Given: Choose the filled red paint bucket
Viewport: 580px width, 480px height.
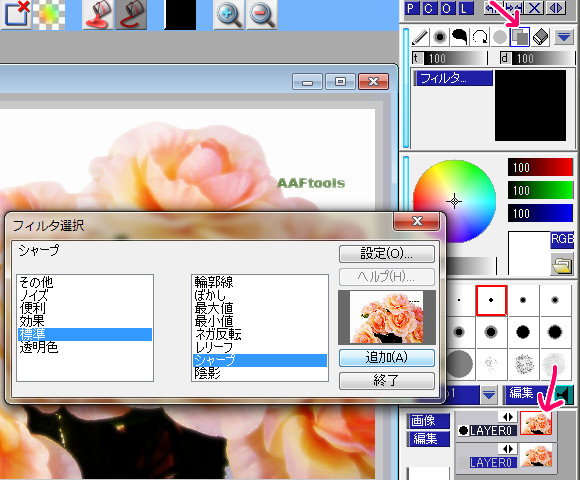Looking at the screenshot, I should click(x=98, y=15).
